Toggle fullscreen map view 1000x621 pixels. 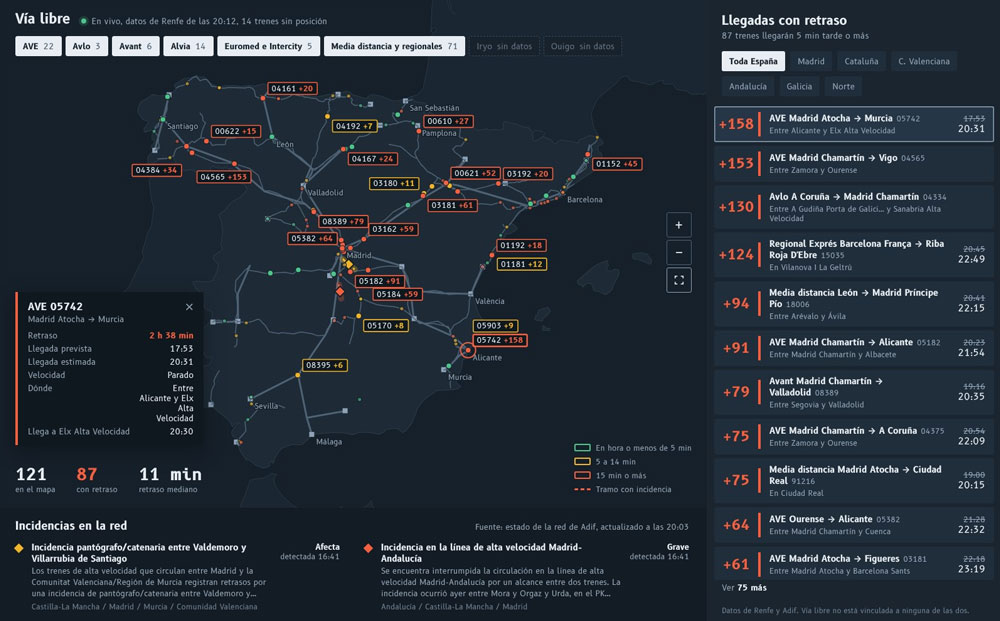[x=679, y=280]
